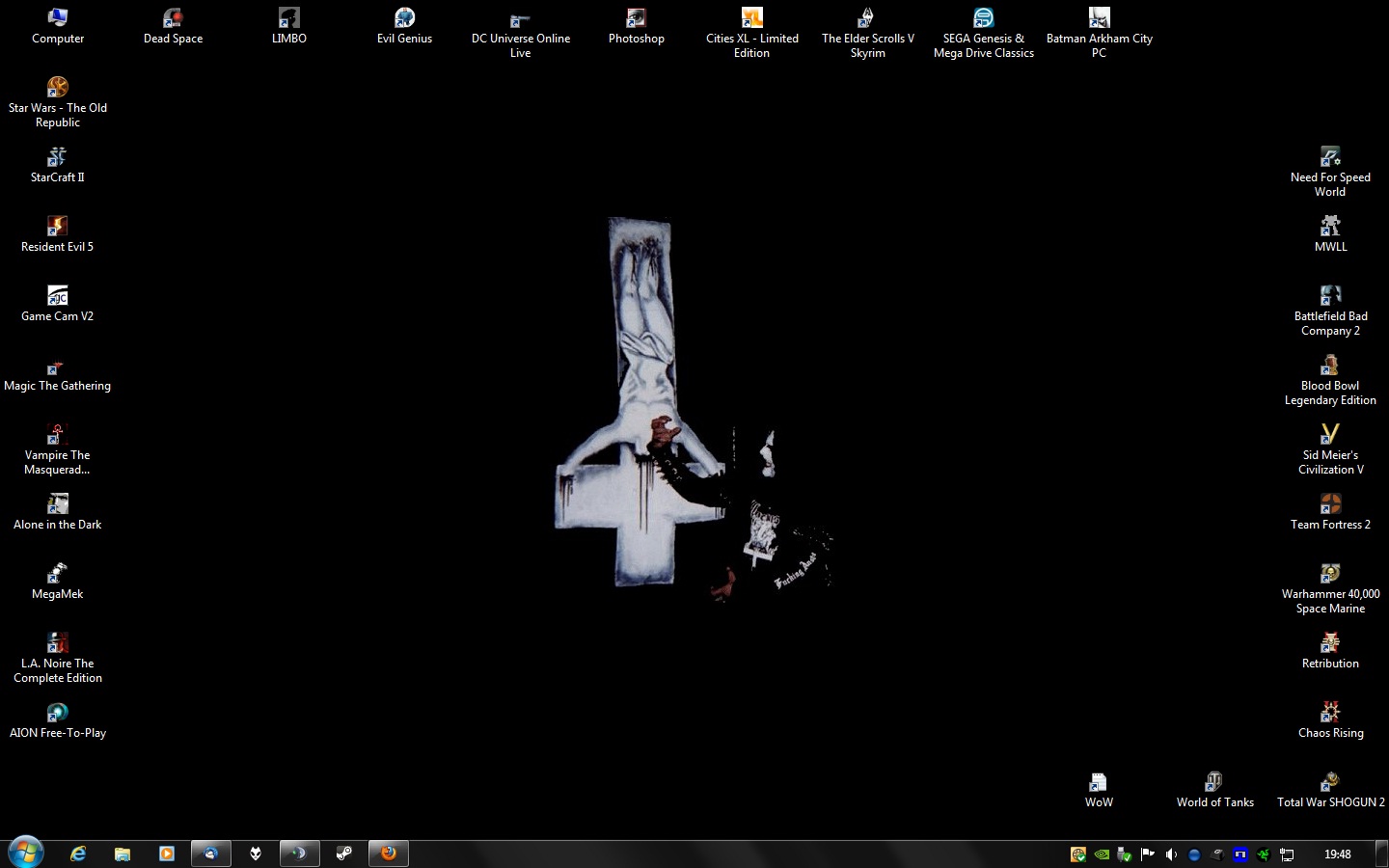Select L.A. Noire Complete Edition shortcut
This screenshot has height=868, width=1389.
coord(58,658)
